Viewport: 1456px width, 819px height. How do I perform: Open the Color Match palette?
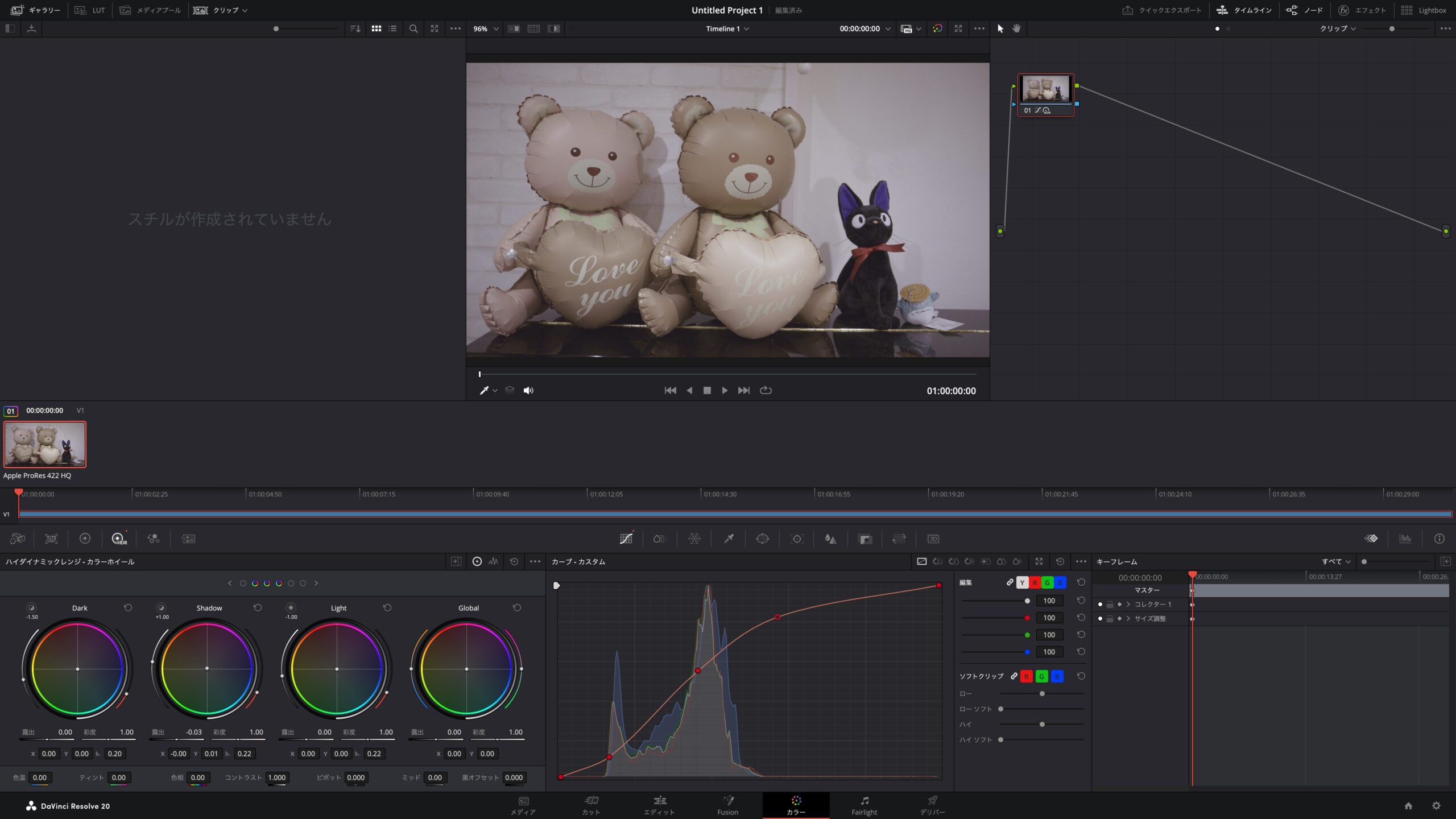[51, 539]
